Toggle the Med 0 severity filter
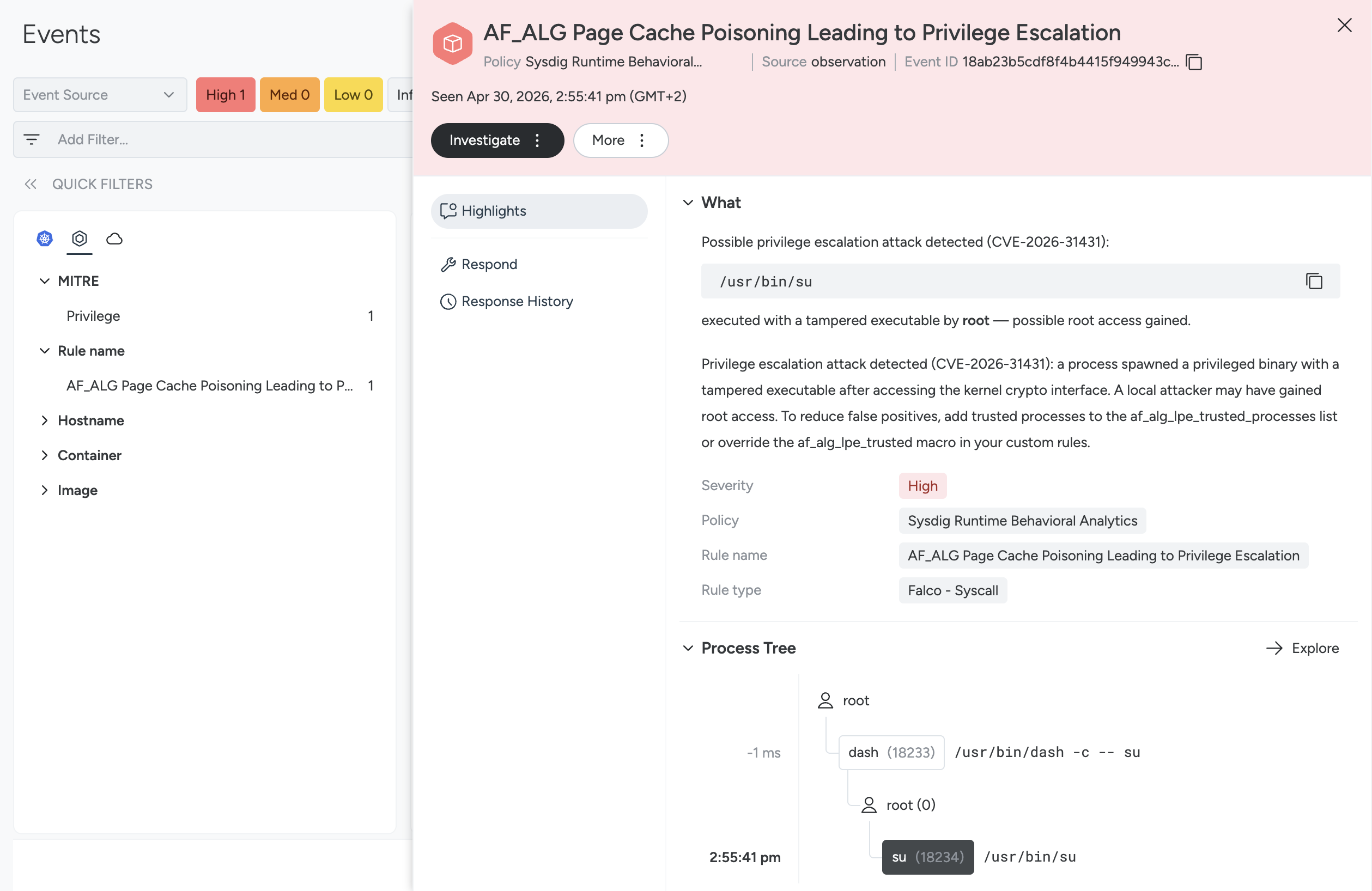Screen dimensions: 1372x891 click(x=289, y=95)
